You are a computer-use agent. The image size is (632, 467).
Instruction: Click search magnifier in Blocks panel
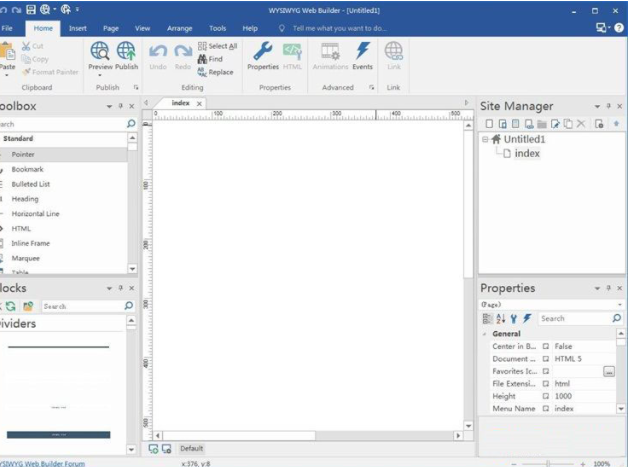point(129,306)
